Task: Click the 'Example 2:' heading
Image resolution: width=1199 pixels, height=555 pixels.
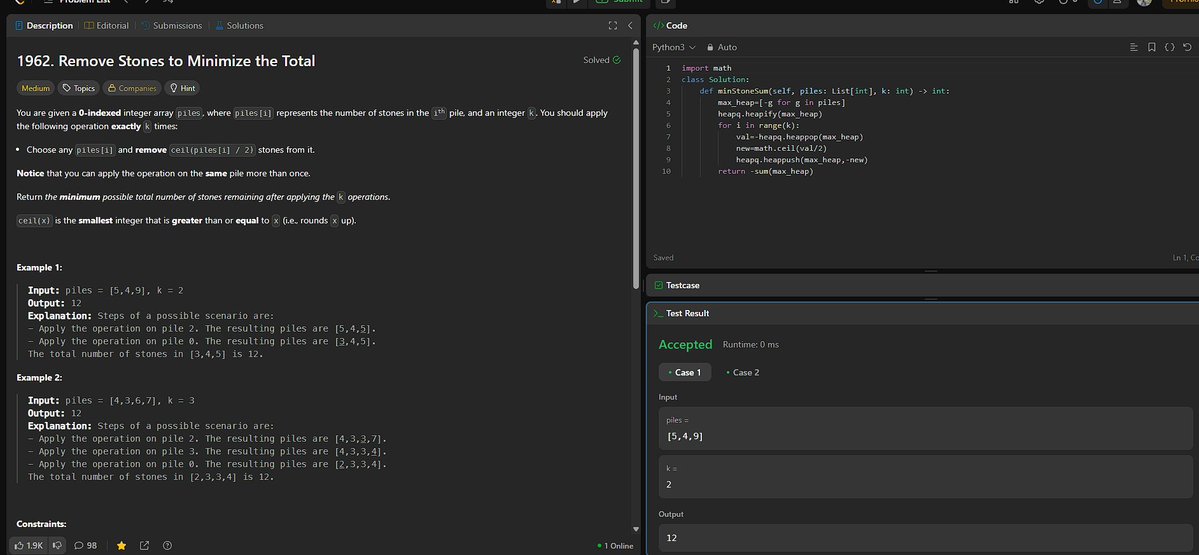Action: point(39,378)
